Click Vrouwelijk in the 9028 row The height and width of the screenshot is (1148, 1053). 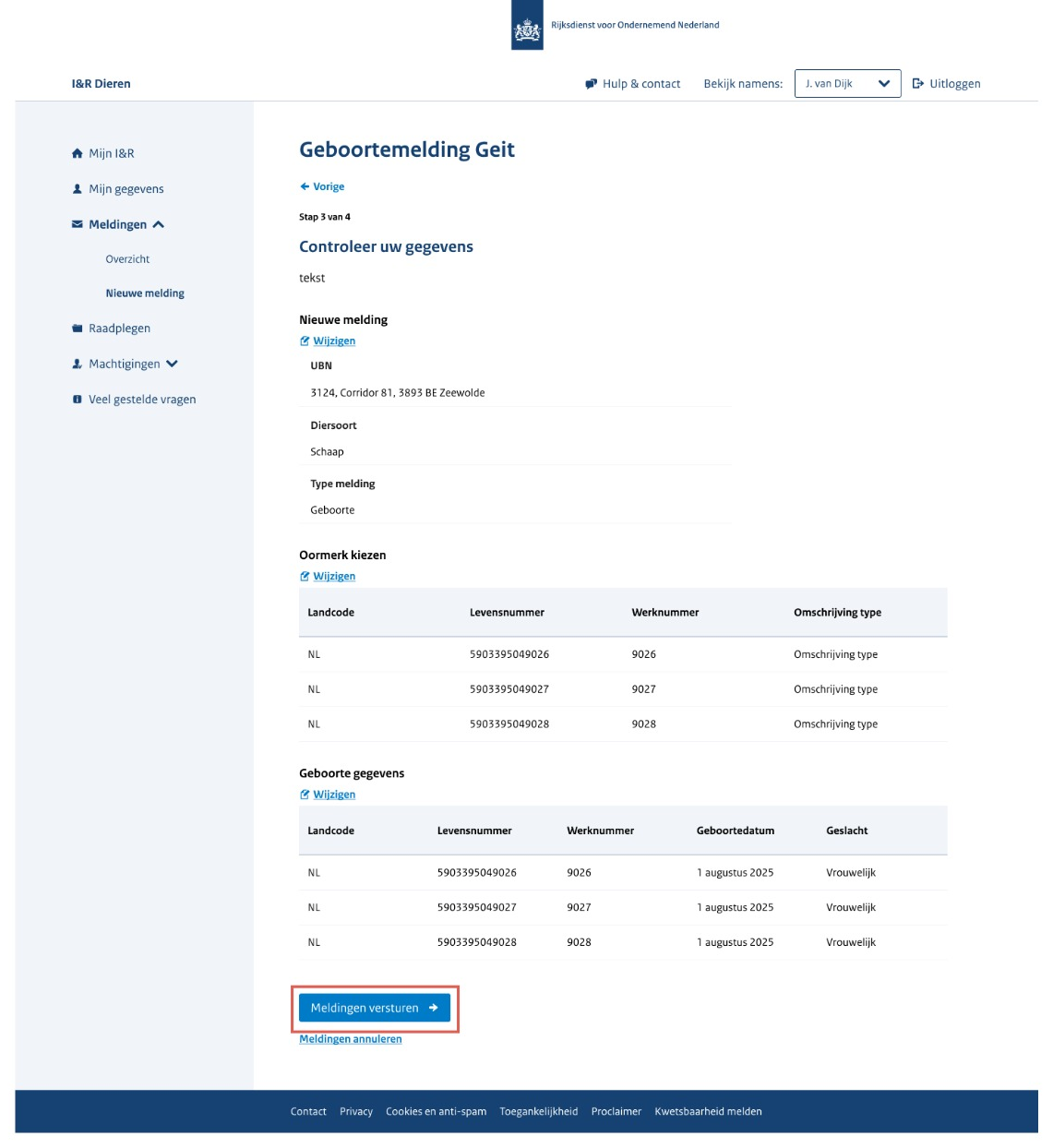click(x=851, y=943)
